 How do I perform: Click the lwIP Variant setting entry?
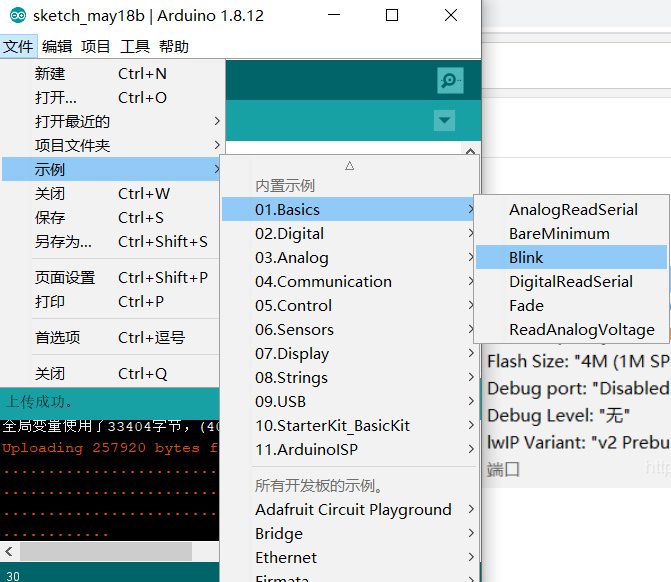(x=578, y=442)
